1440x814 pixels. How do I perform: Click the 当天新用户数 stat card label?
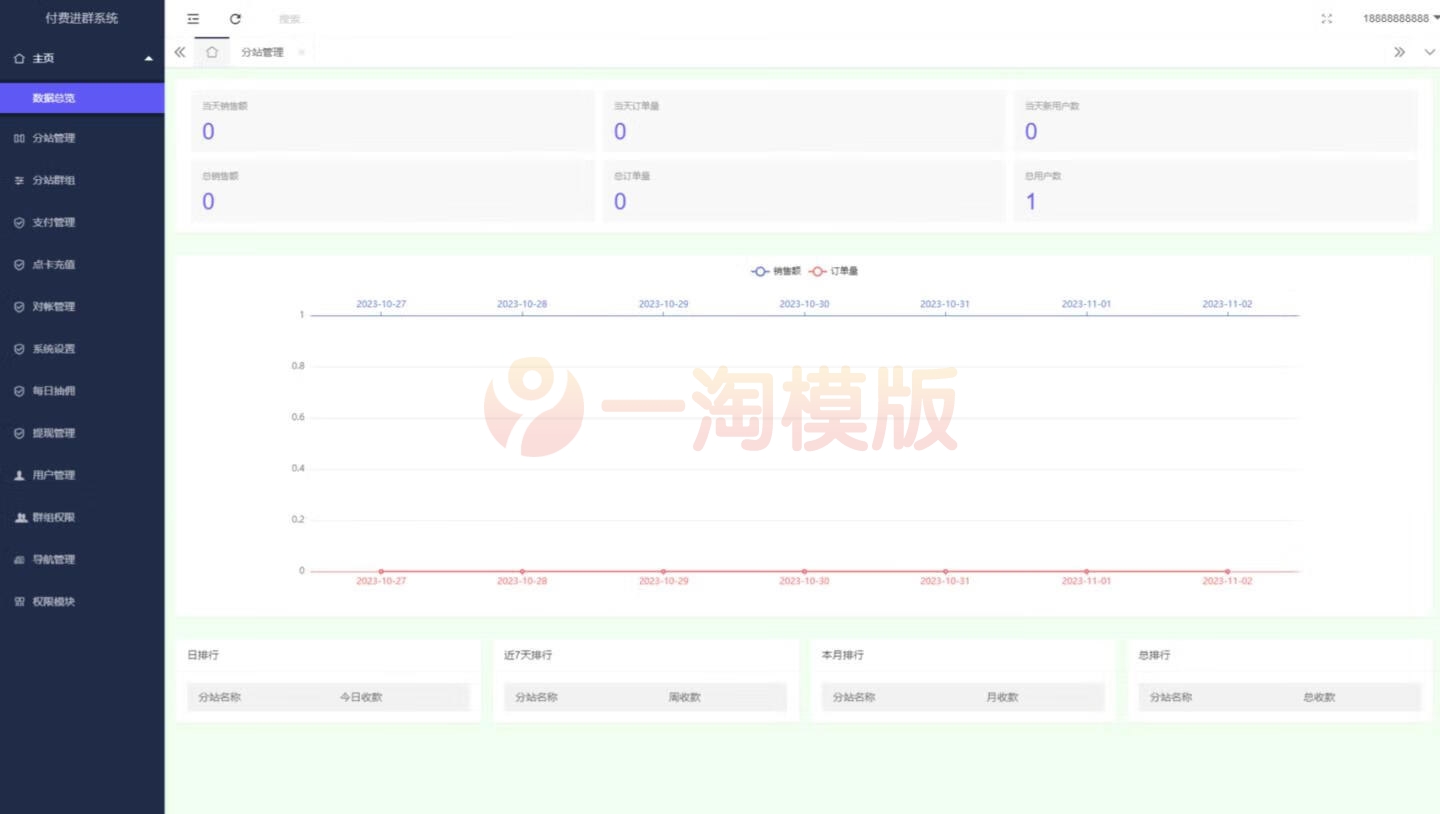coord(1053,105)
